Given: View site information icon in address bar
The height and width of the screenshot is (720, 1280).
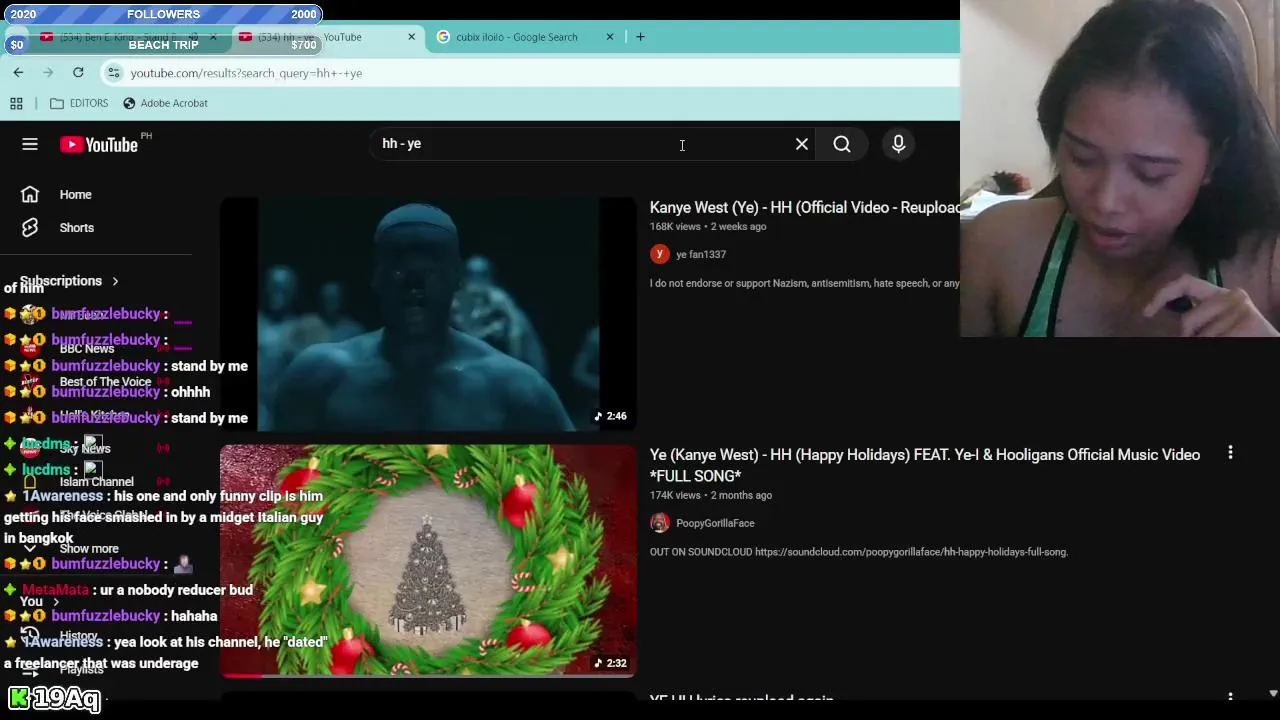Looking at the screenshot, I should (x=114, y=72).
